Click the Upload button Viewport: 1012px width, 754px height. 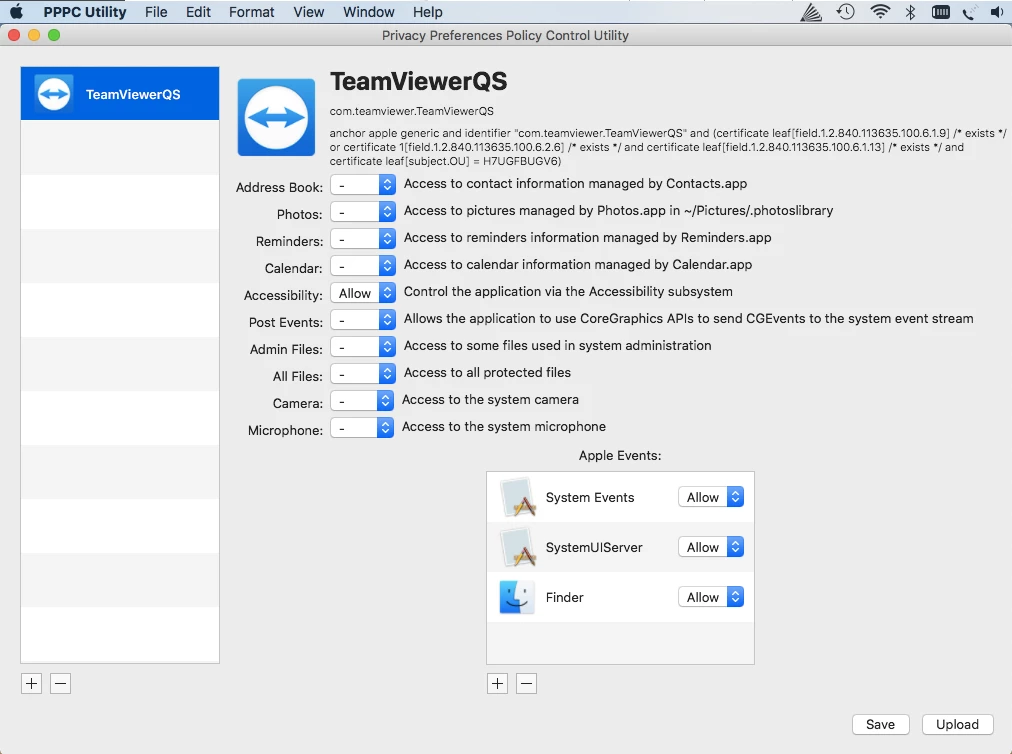(x=957, y=724)
